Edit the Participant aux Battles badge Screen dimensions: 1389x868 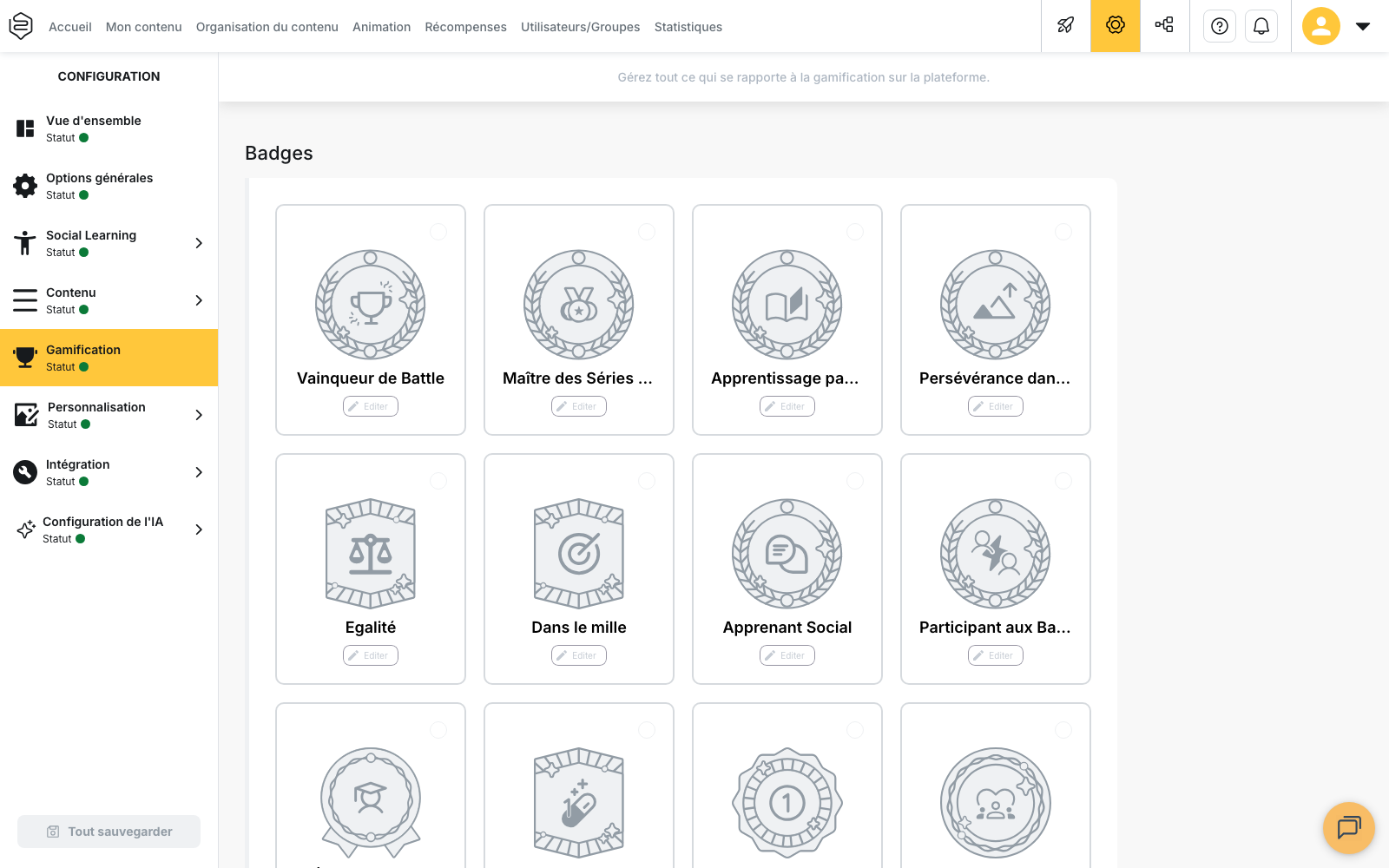pos(996,655)
